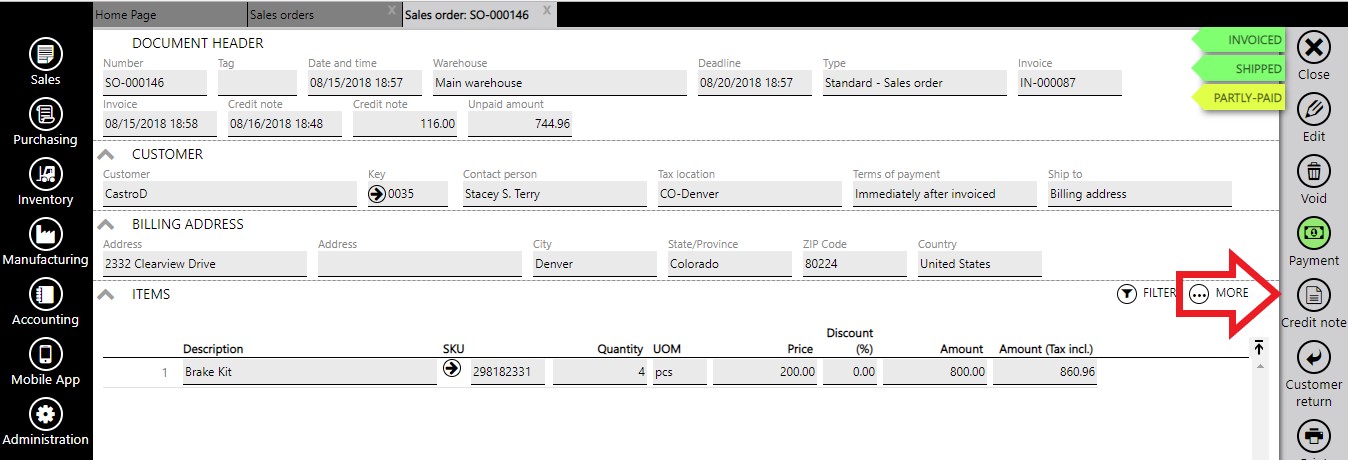
Task: Click the ZIP Code field 80224
Action: tap(855, 264)
